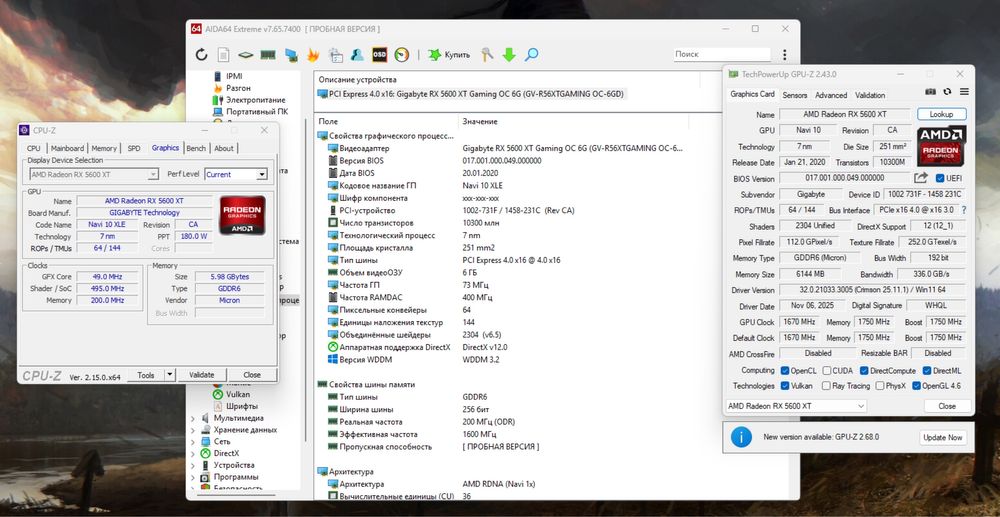Screen dimensions: 1000x517
Task: Click the magnifier search toolbar icon
Action: [x=531, y=55]
